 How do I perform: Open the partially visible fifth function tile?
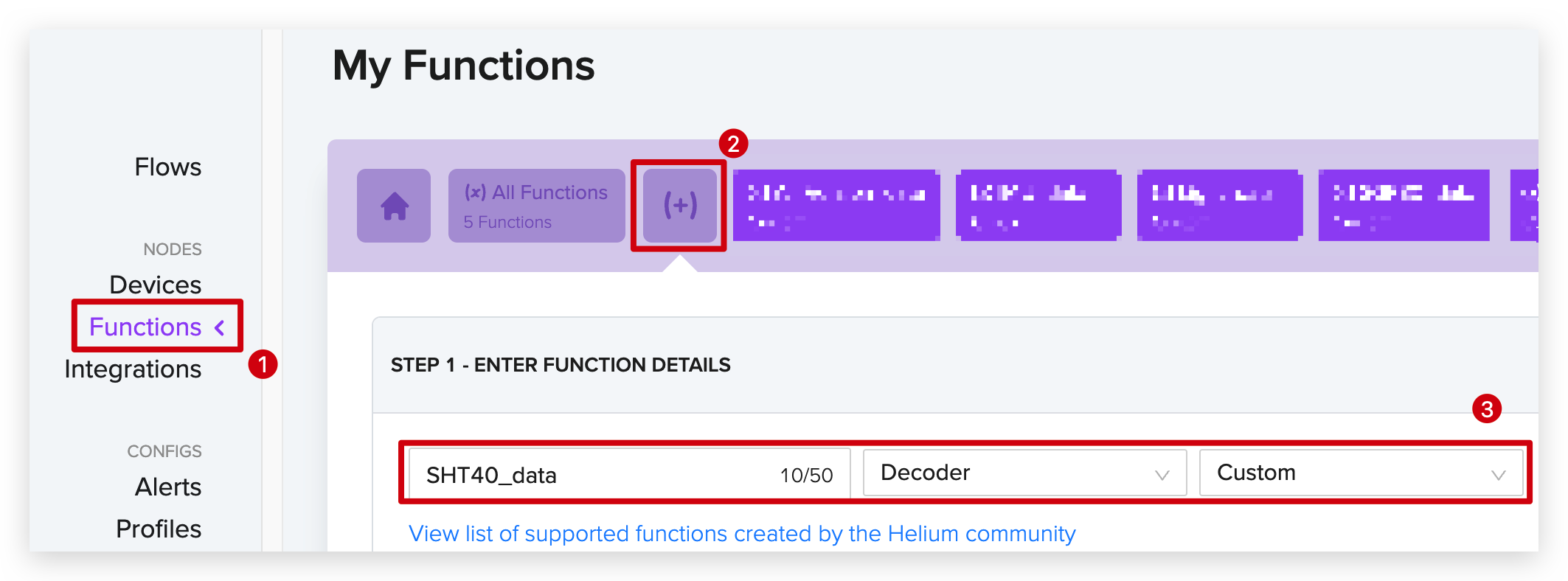coord(1524,206)
